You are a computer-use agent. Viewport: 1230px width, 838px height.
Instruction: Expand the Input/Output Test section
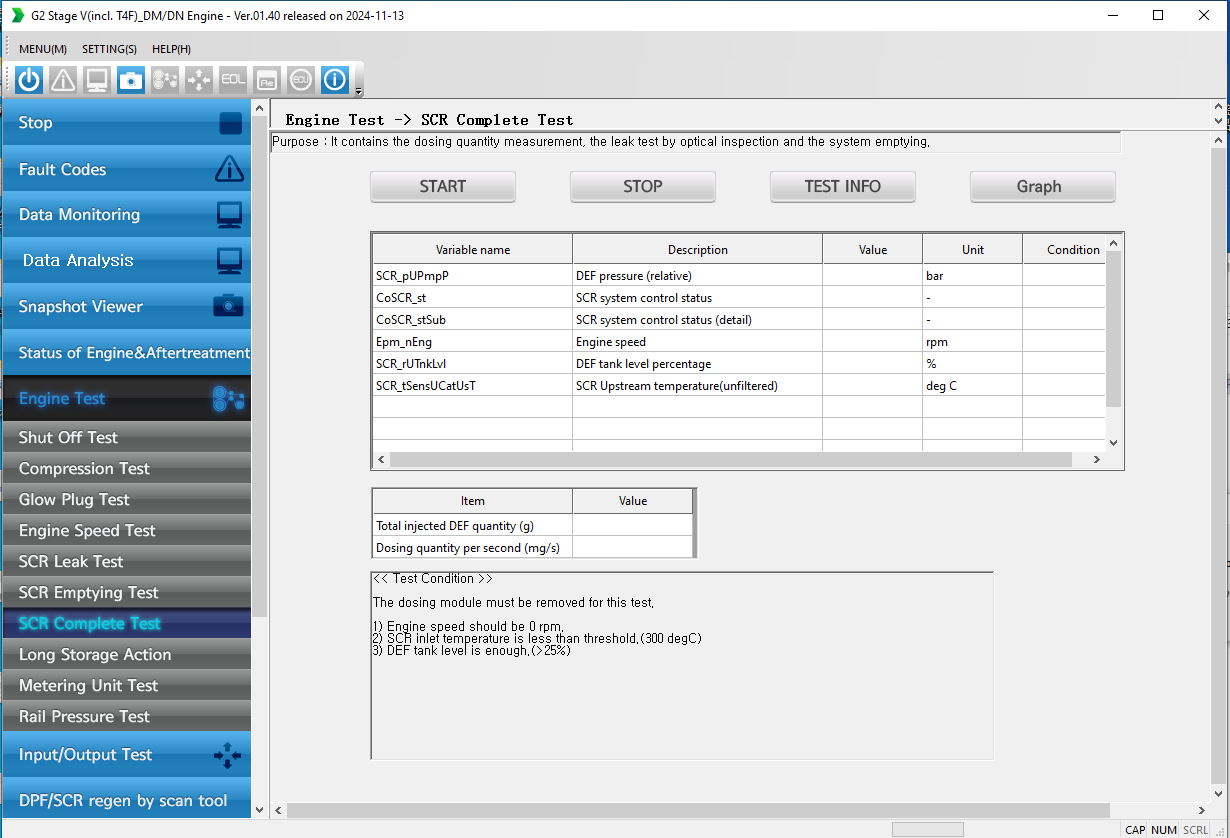click(x=126, y=755)
